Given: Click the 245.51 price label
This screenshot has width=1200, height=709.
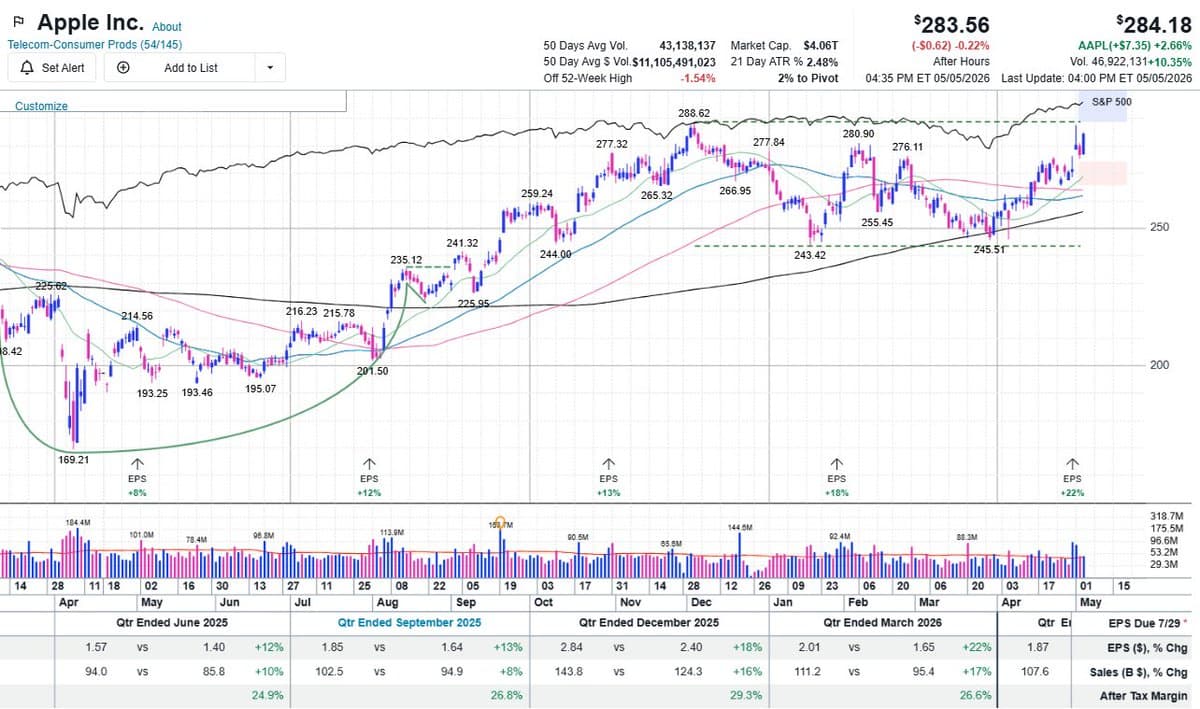Looking at the screenshot, I should [990, 250].
